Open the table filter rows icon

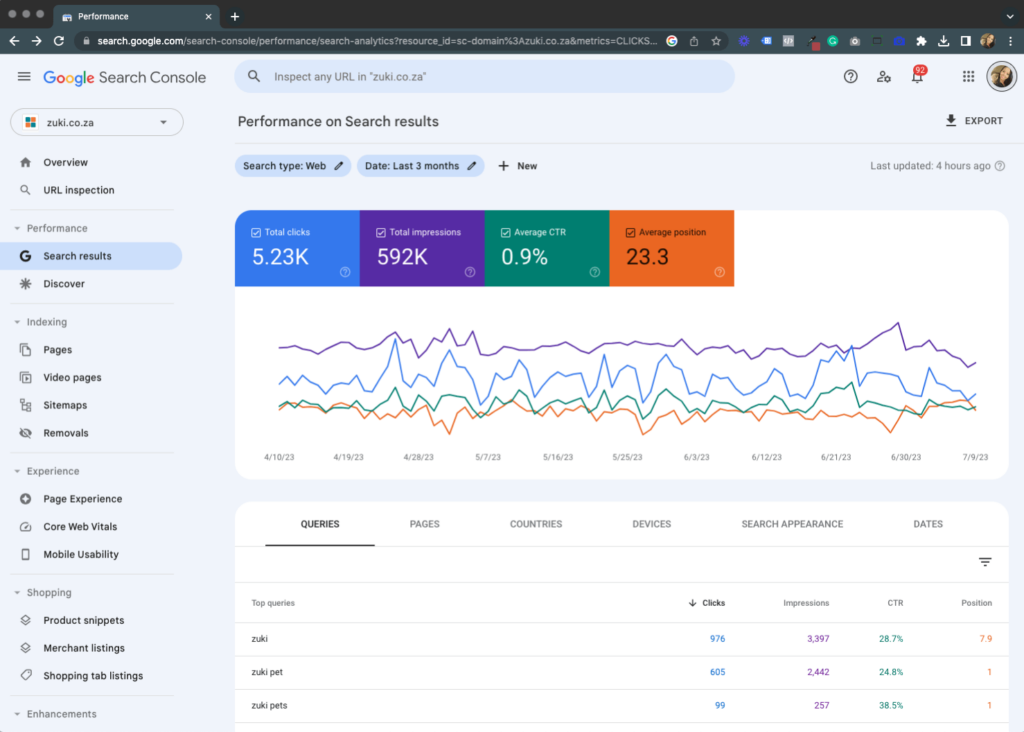985,562
